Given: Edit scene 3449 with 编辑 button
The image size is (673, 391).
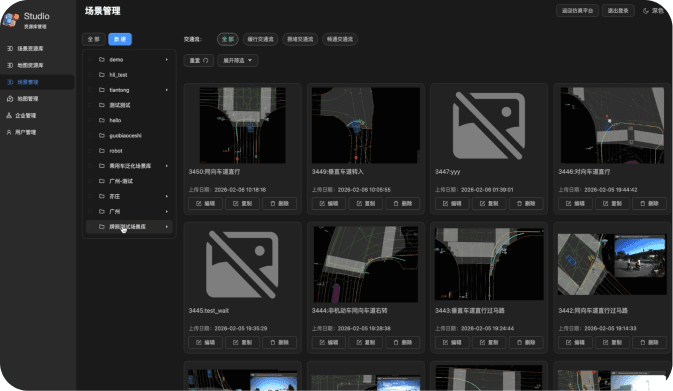Looking at the screenshot, I should (329, 203).
